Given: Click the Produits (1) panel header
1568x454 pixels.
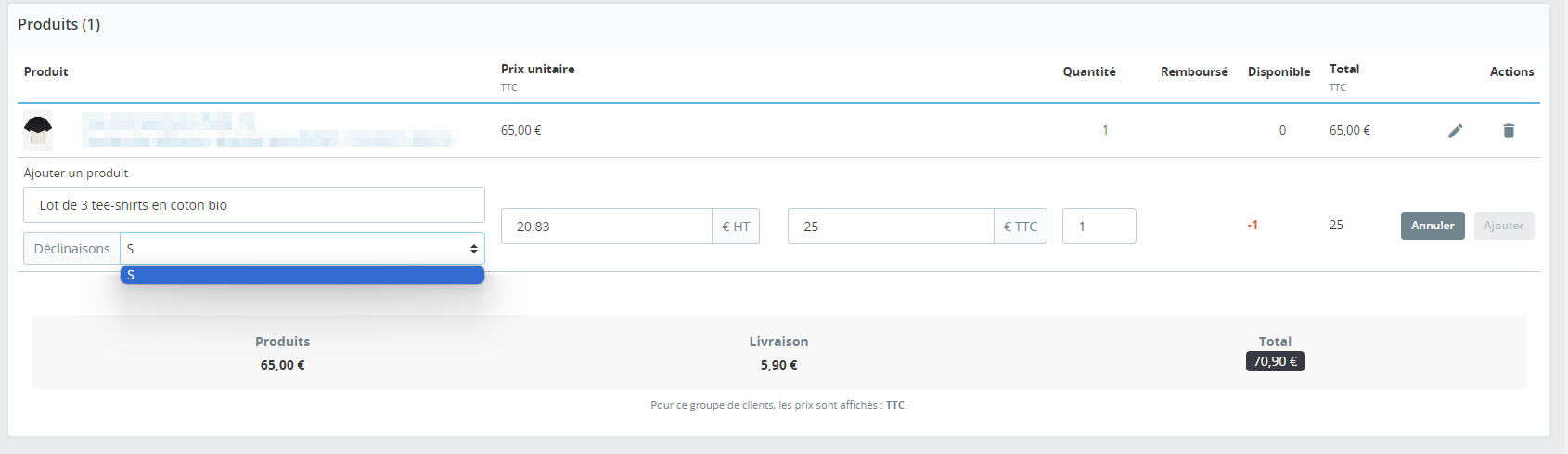Looking at the screenshot, I should 59,25.
